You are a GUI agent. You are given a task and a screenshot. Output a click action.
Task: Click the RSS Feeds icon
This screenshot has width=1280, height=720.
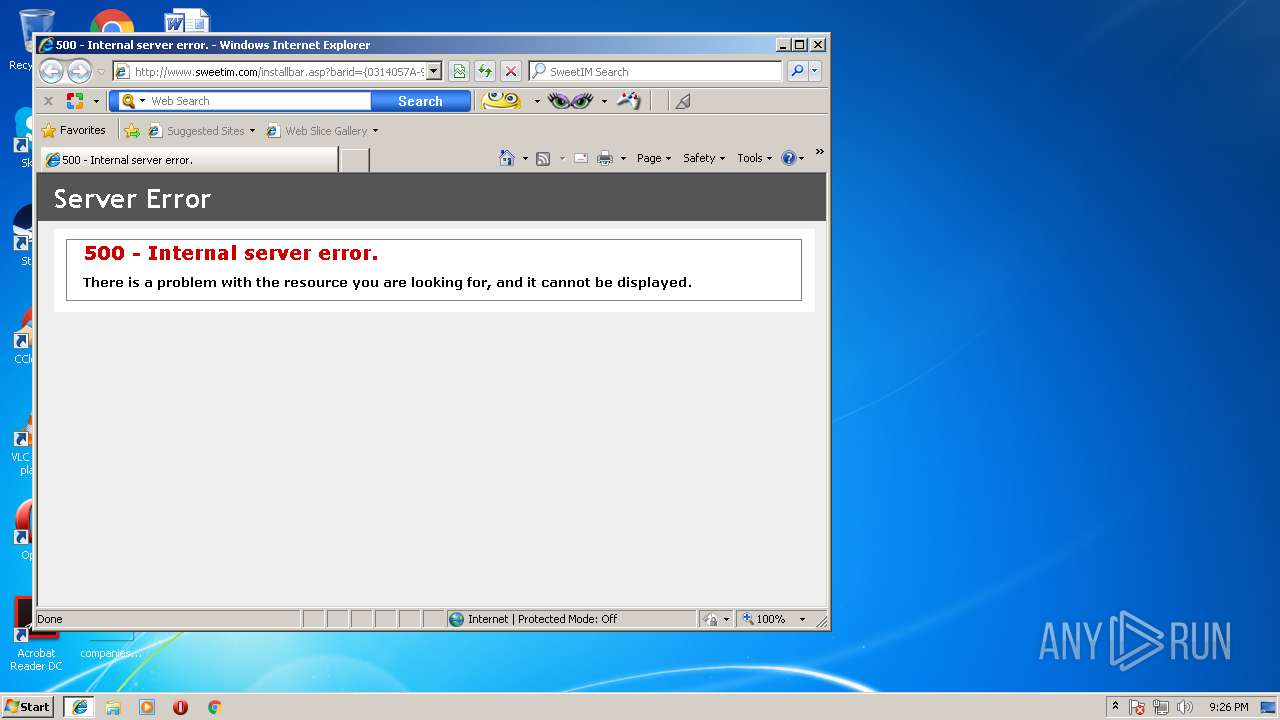coord(543,158)
